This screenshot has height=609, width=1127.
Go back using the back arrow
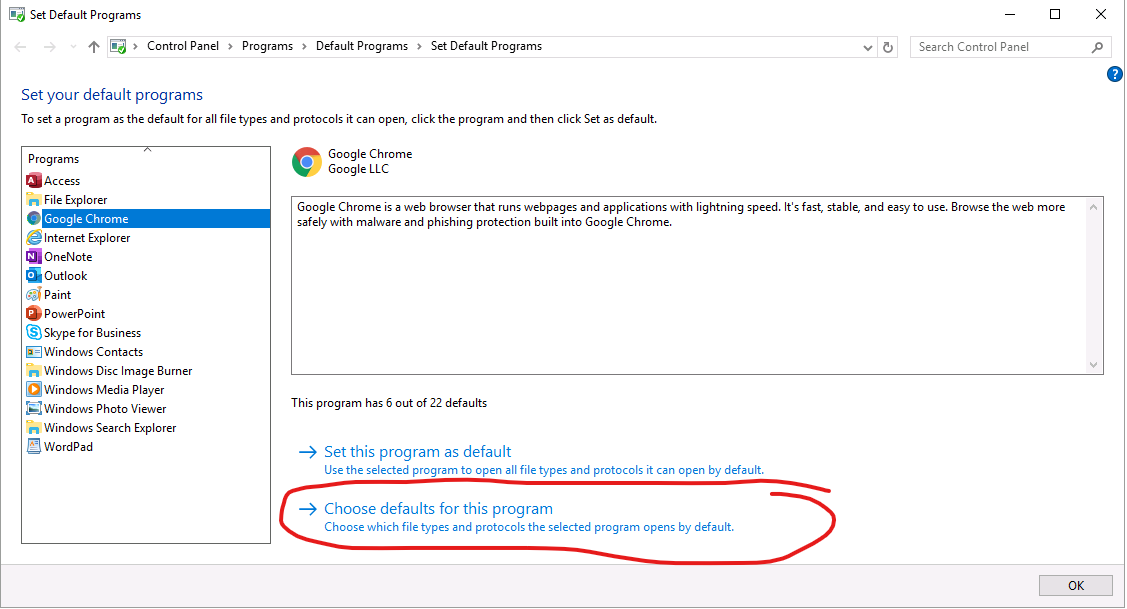point(20,47)
